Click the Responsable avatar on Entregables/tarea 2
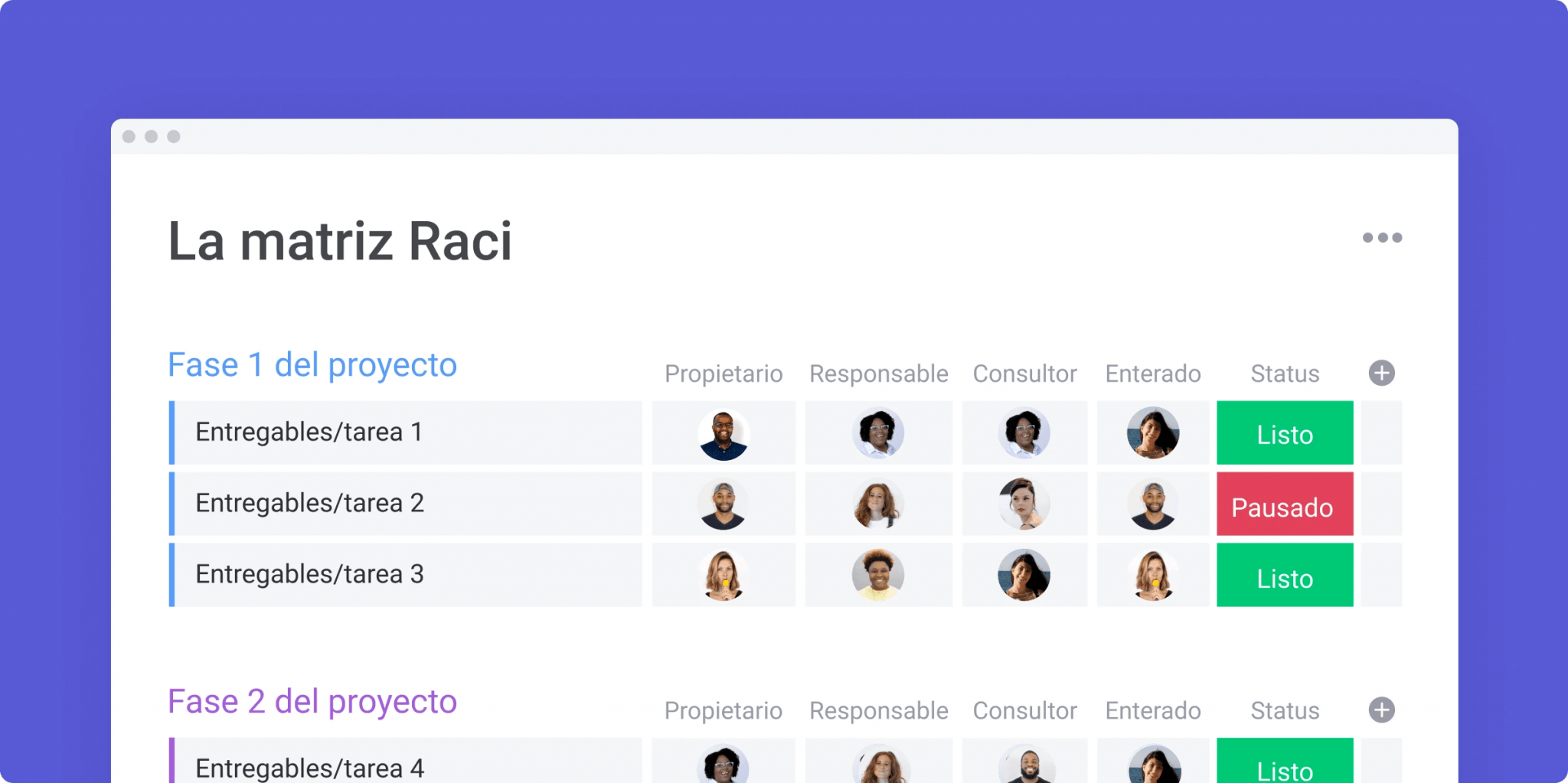1568x783 pixels. (x=878, y=504)
